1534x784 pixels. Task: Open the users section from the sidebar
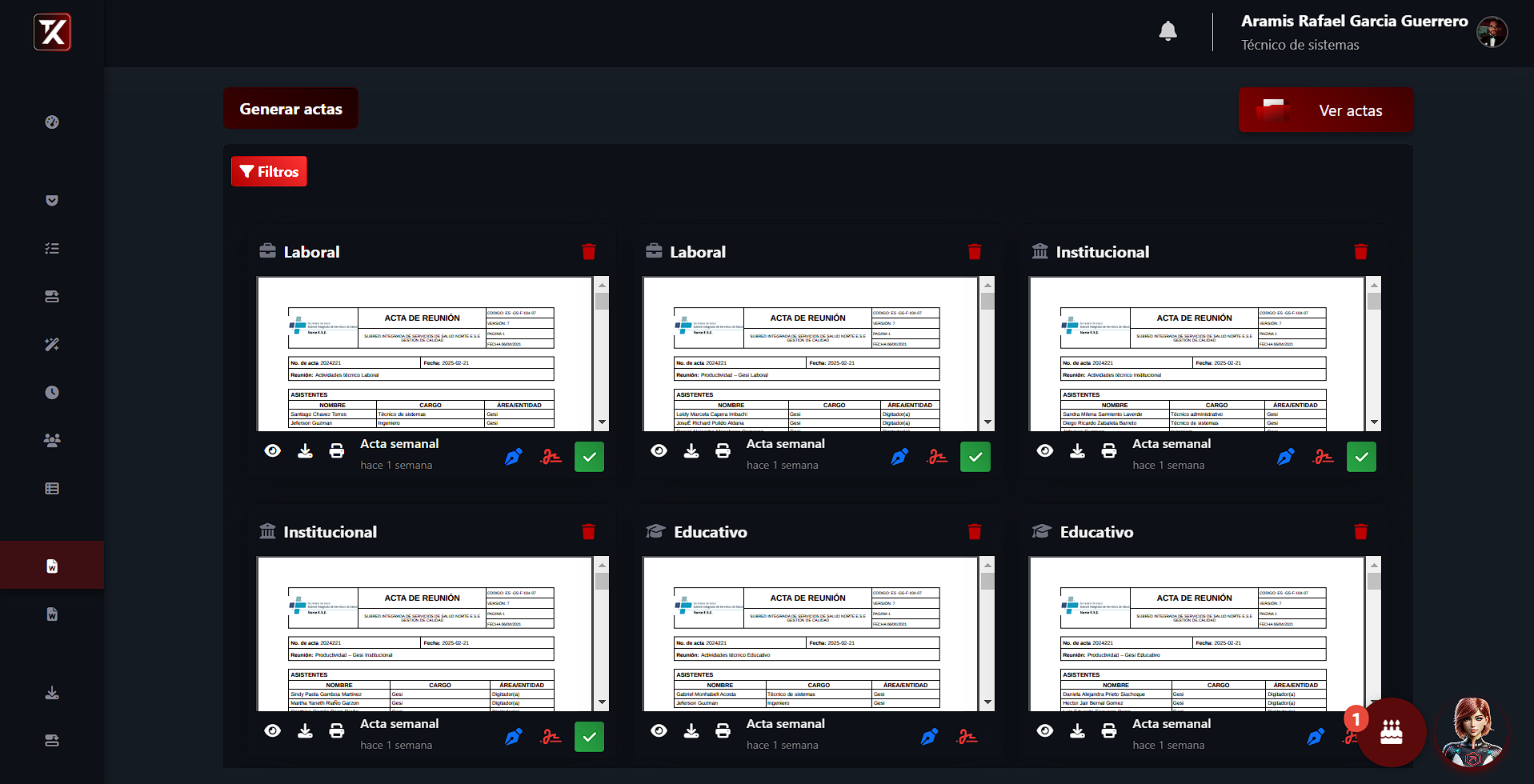pos(51,440)
